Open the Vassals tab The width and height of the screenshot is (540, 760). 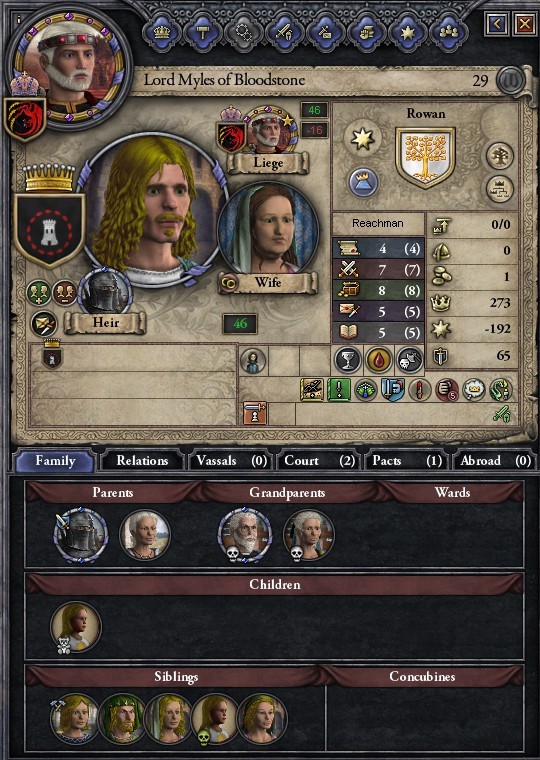point(231,460)
